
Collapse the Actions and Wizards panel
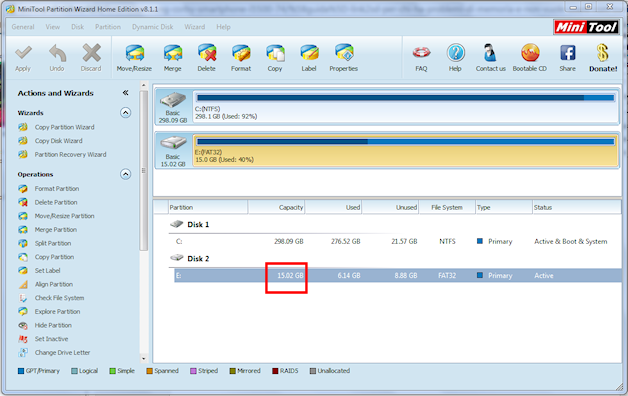coord(125,93)
